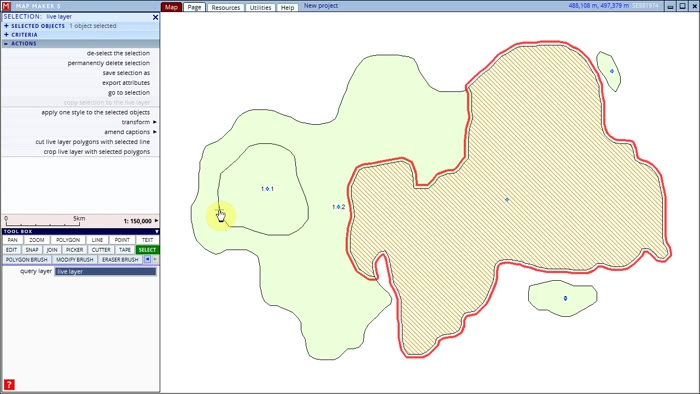Click the Map Maker red M logo icon

point(6,6)
